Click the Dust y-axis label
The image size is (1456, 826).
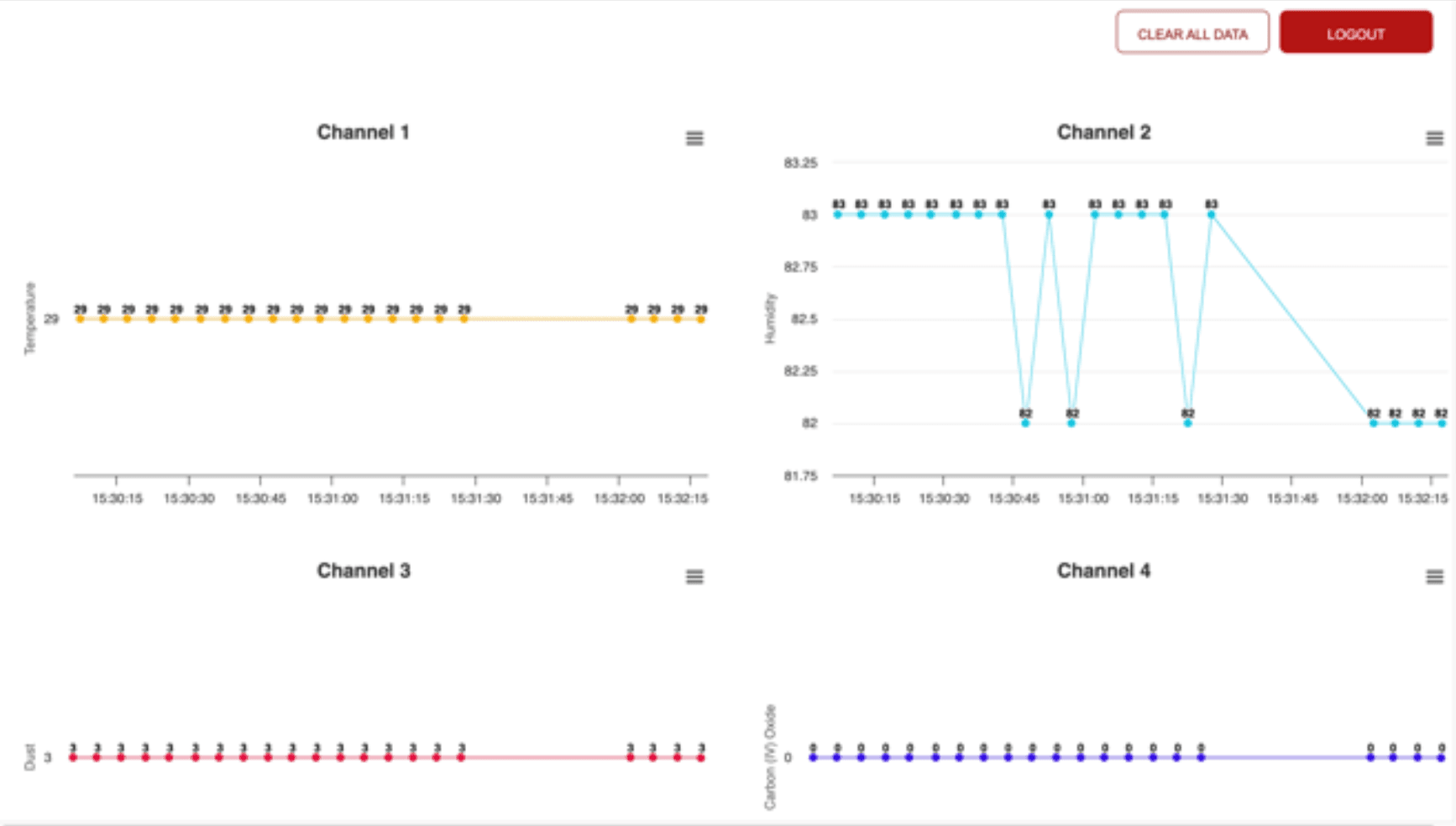coord(28,756)
